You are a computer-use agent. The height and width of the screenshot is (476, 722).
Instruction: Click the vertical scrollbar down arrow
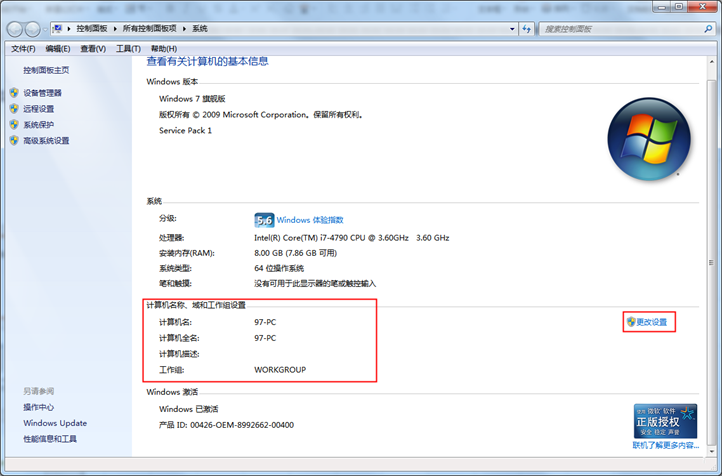click(x=712, y=451)
